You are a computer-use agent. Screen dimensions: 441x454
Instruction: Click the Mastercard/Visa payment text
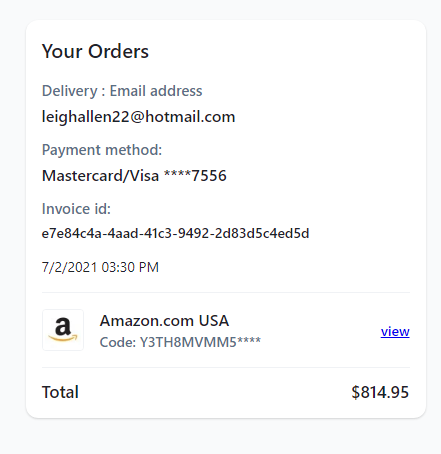[100, 176]
